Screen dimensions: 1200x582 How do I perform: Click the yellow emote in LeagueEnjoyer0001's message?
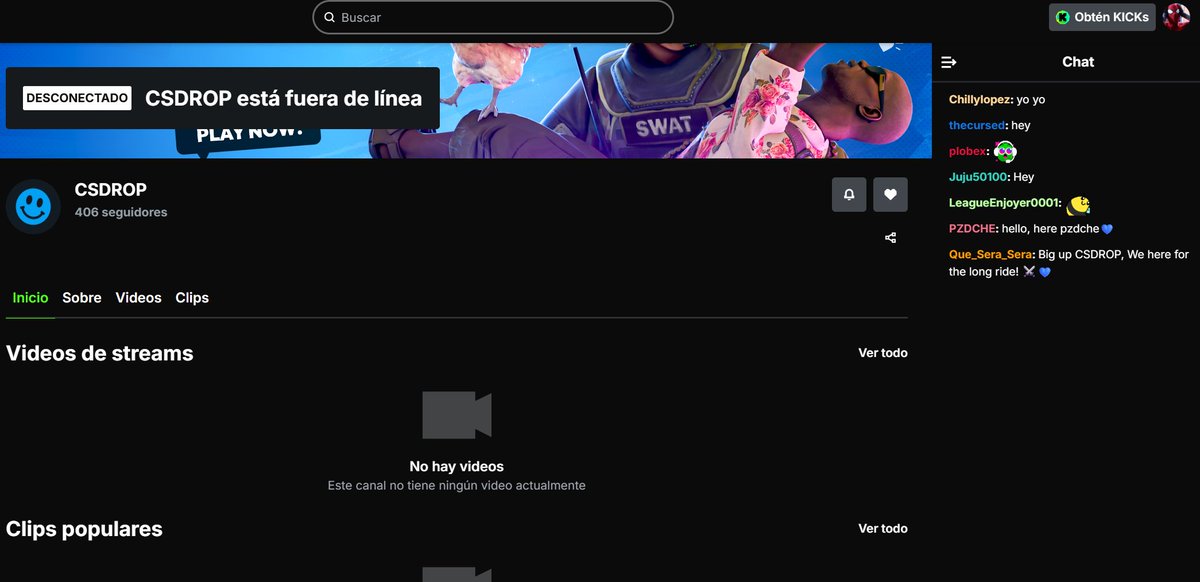tap(1078, 205)
